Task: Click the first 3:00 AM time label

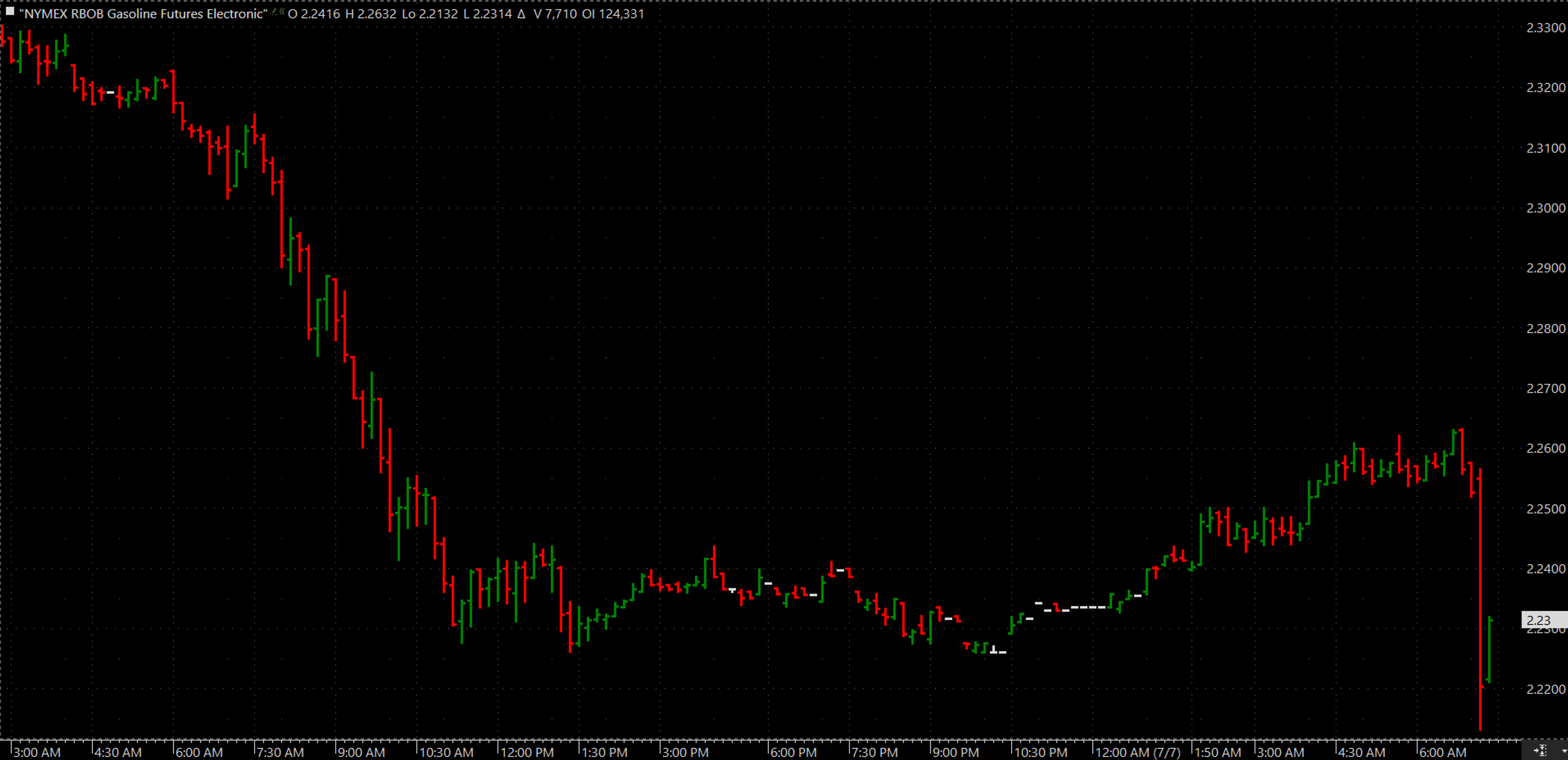Action: (37, 752)
